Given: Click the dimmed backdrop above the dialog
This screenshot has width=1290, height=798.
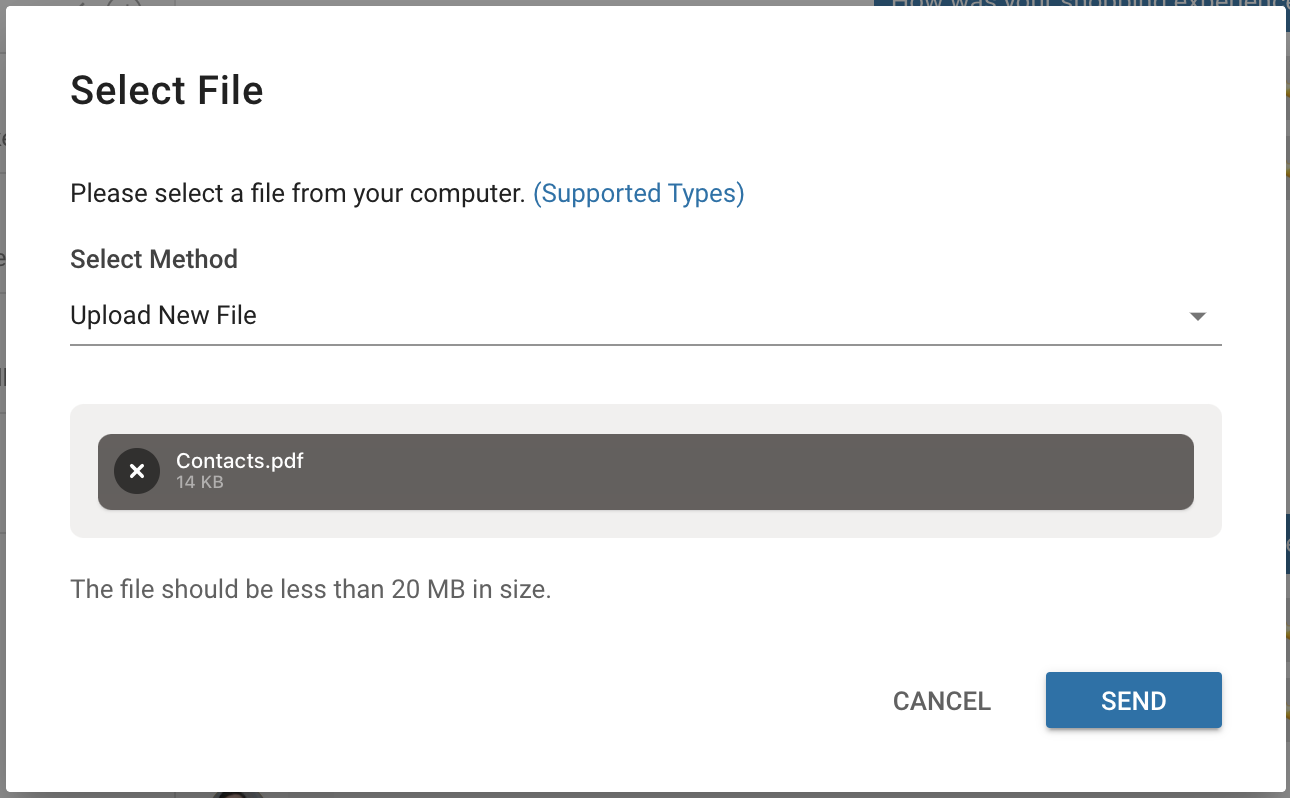Looking at the screenshot, I should (x=500, y=3).
